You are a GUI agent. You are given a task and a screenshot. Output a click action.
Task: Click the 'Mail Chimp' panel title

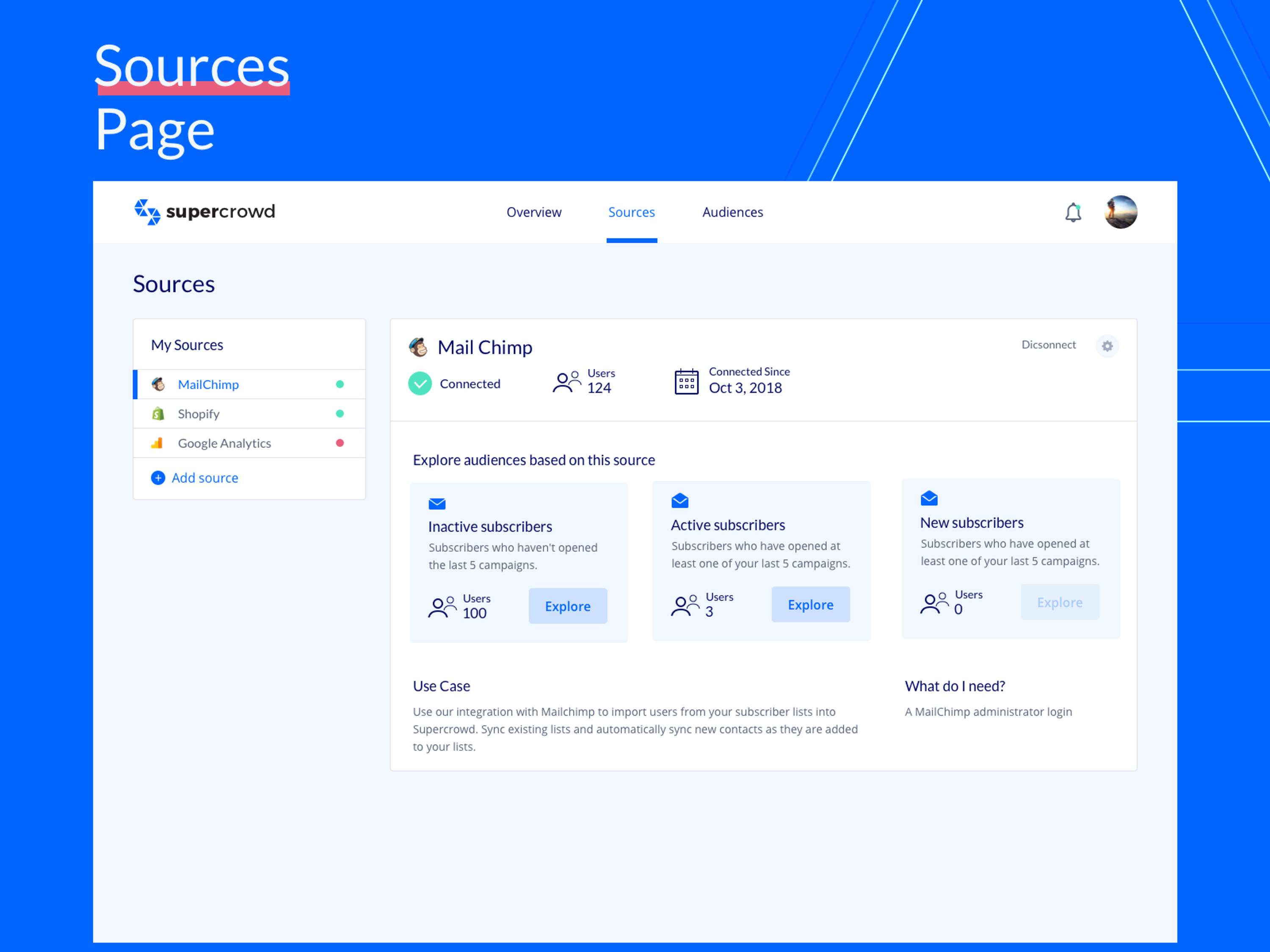click(485, 347)
